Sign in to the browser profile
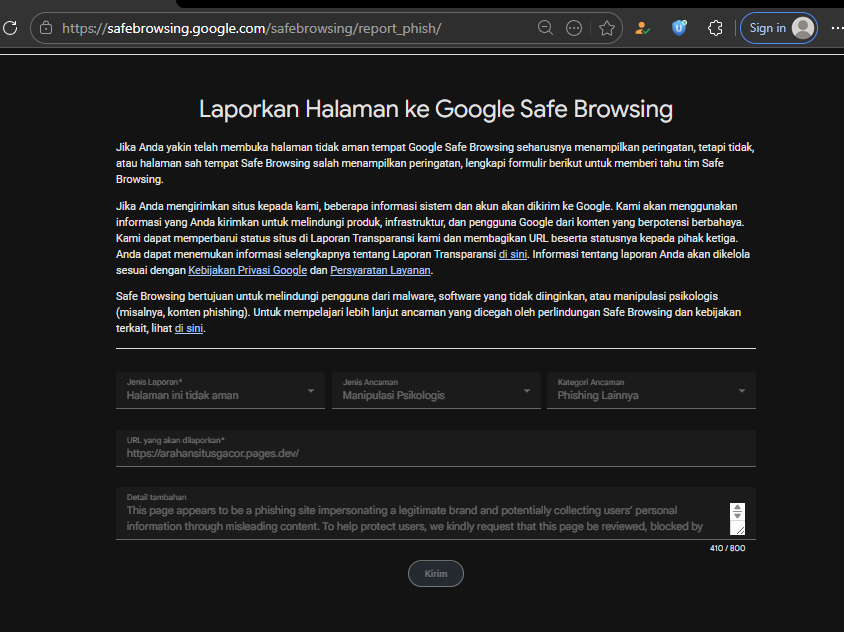Viewport: 844px width, 632px height. [x=779, y=28]
